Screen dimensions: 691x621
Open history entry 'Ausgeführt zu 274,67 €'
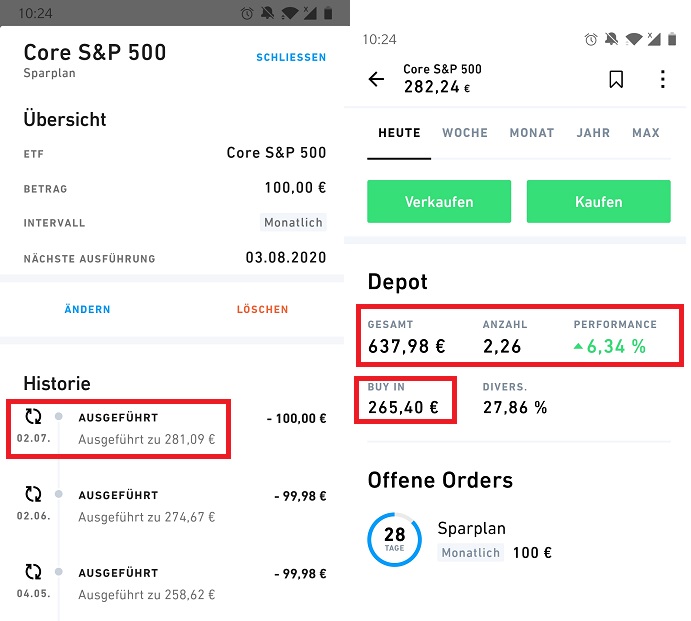[x=147, y=517]
